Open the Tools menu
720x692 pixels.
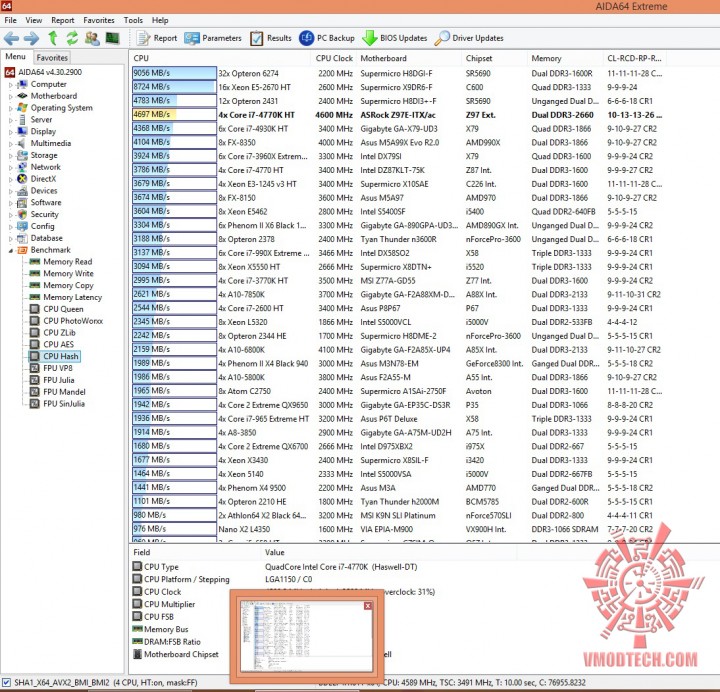133,20
